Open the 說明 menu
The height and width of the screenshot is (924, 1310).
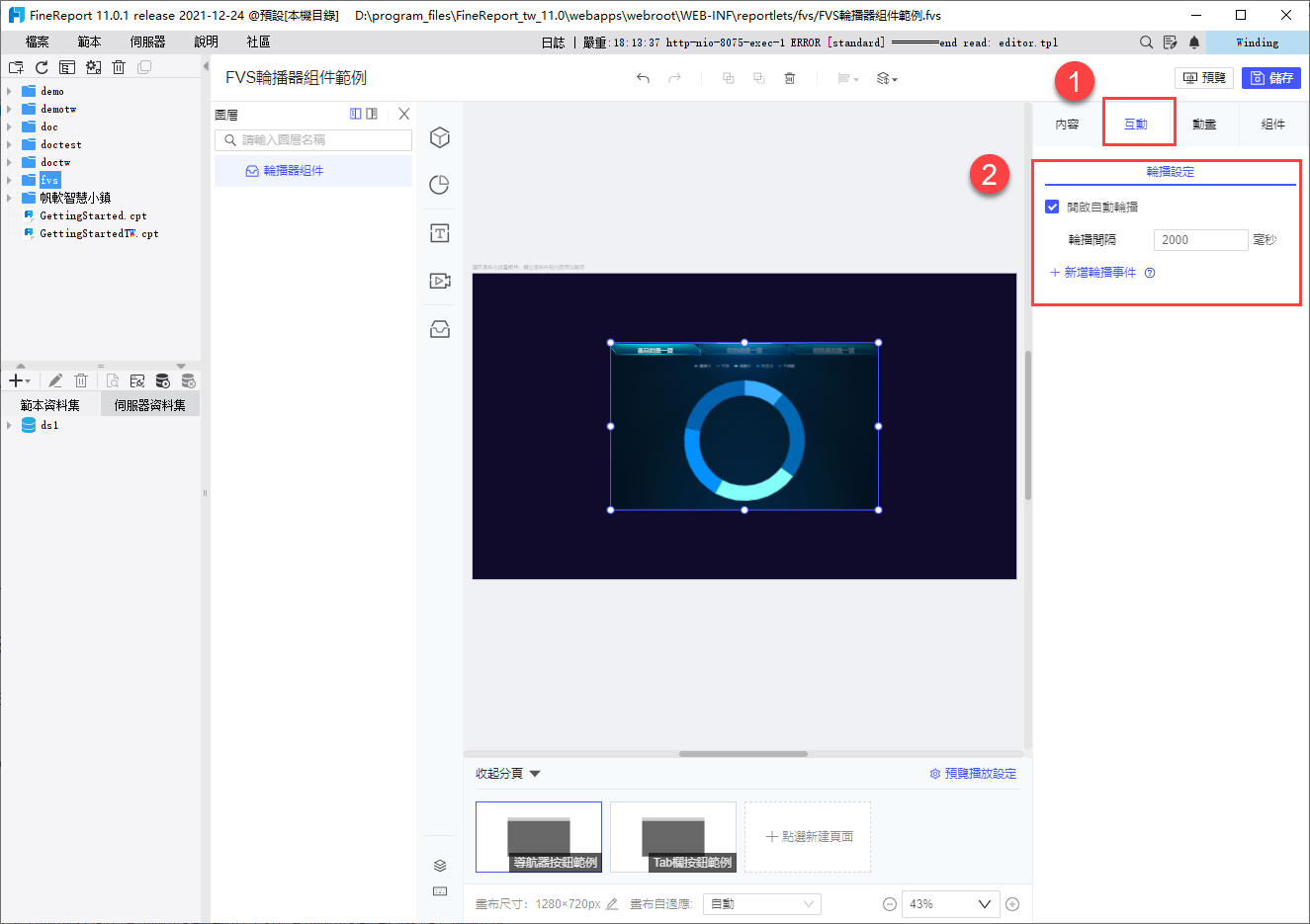(x=206, y=42)
